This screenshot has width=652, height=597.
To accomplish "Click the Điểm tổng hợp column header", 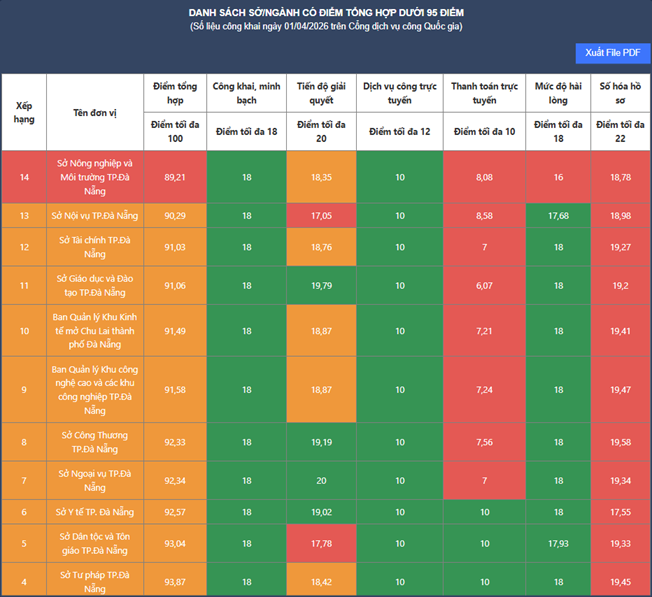I will tap(175, 93).
